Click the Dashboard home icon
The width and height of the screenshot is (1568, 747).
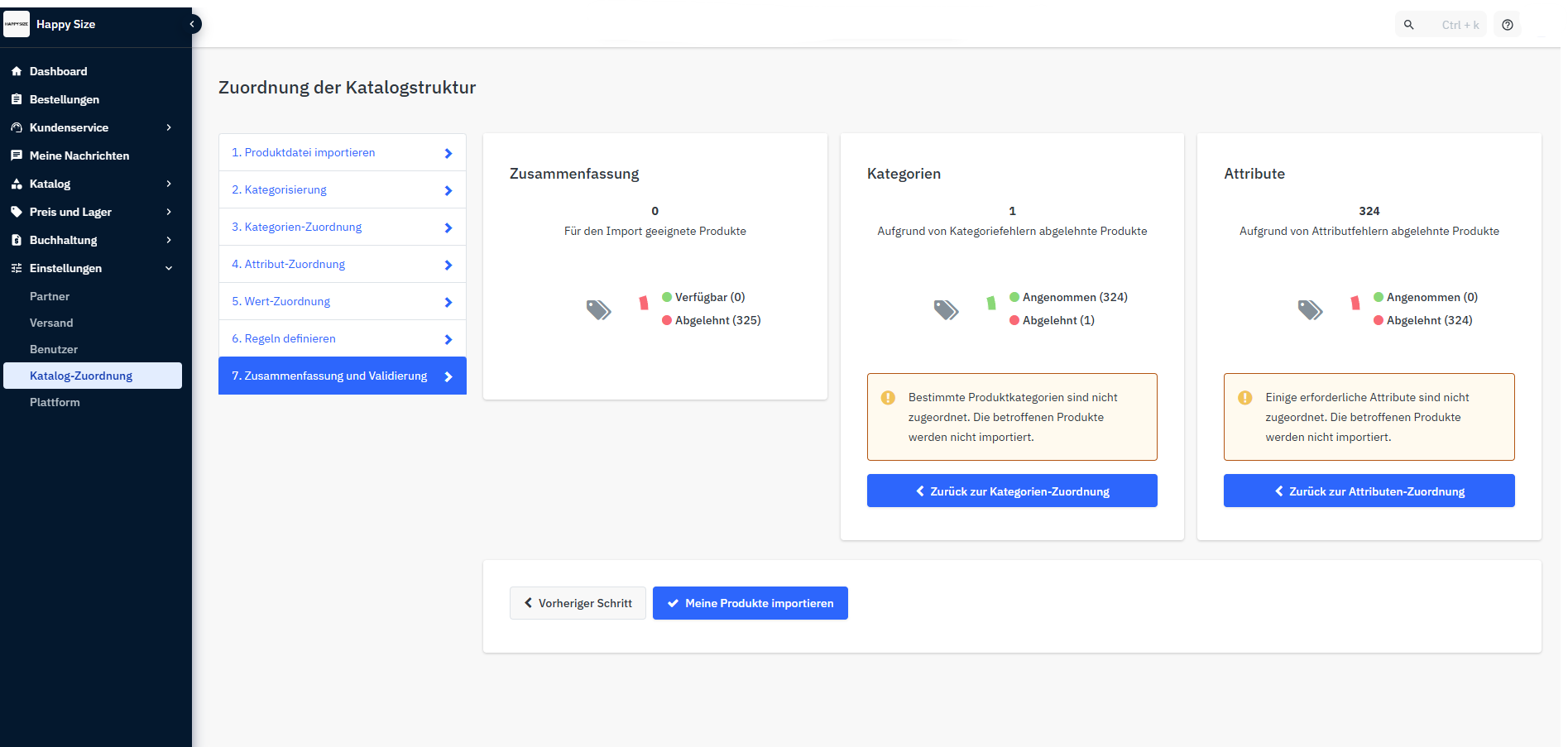pyautogui.click(x=17, y=71)
